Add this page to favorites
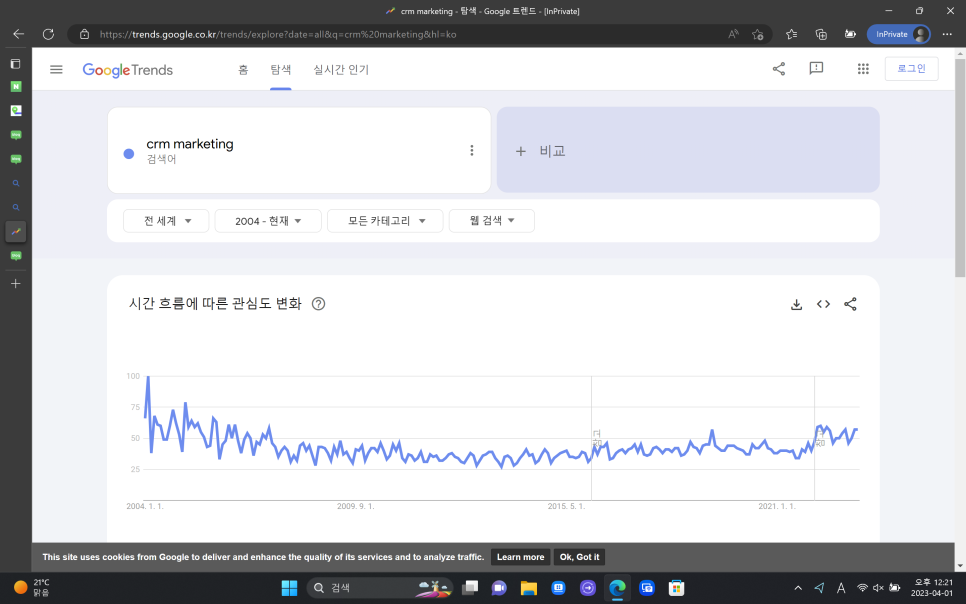 click(x=758, y=35)
